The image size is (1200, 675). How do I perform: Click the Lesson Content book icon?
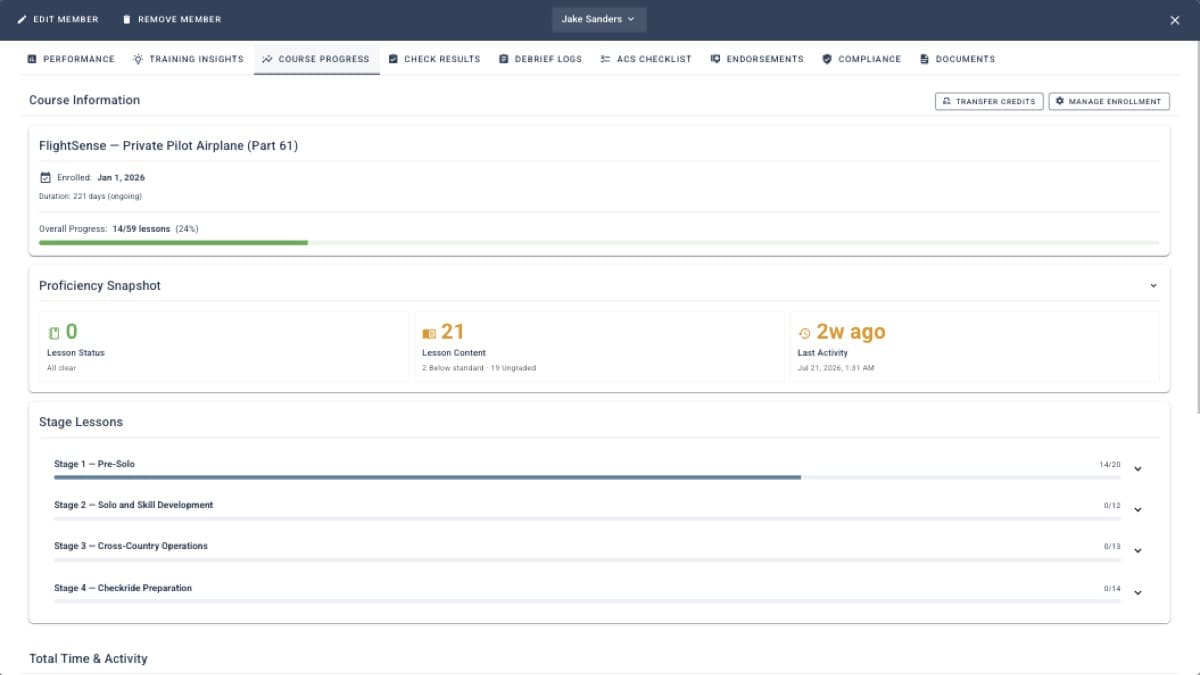click(429, 333)
